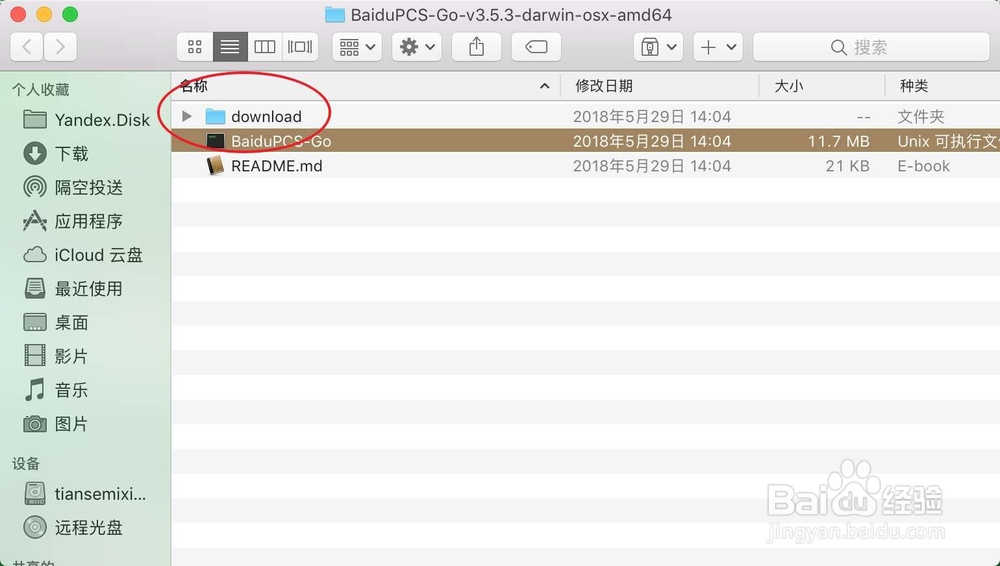Select the tiansemixi... device in sidebar
The image size is (1000, 566).
[85, 494]
